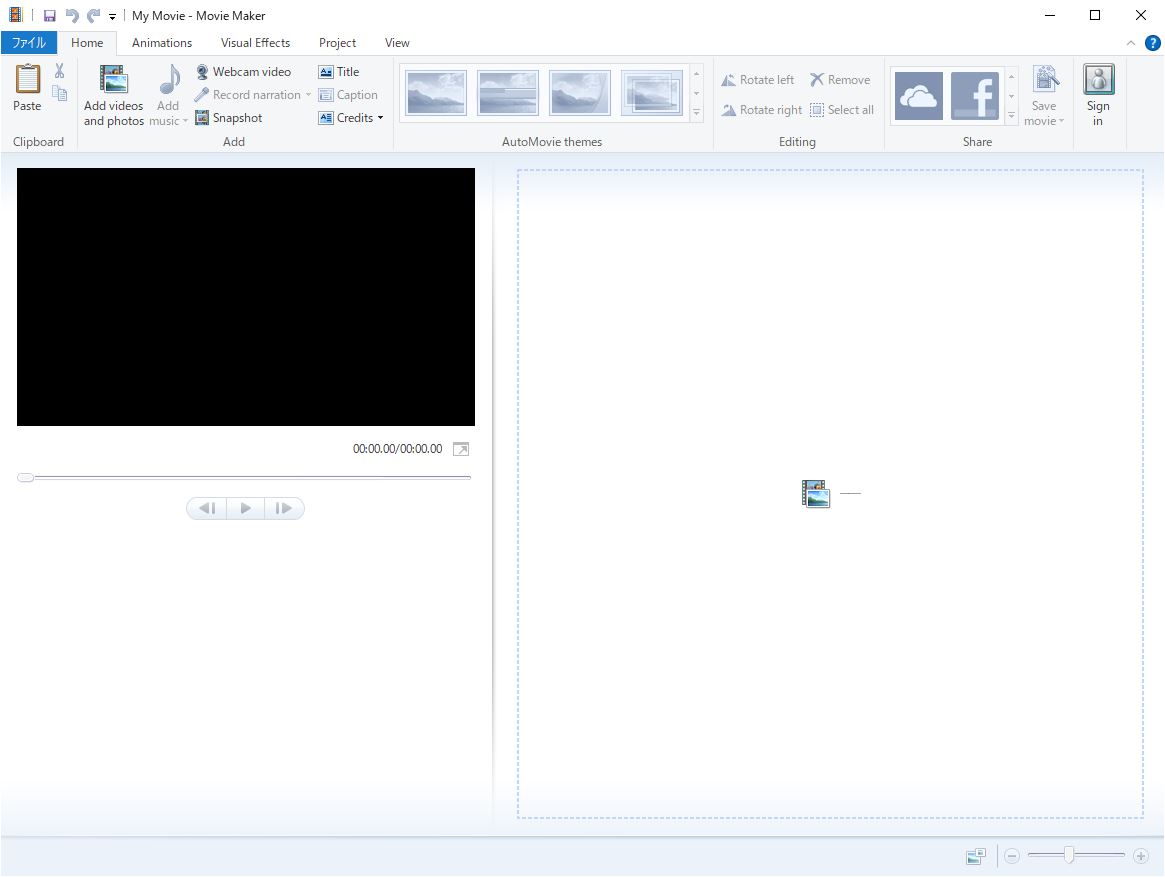Click preview full screen icon
Image resolution: width=1165 pixels, height=877 pixels.
[461, 449]
